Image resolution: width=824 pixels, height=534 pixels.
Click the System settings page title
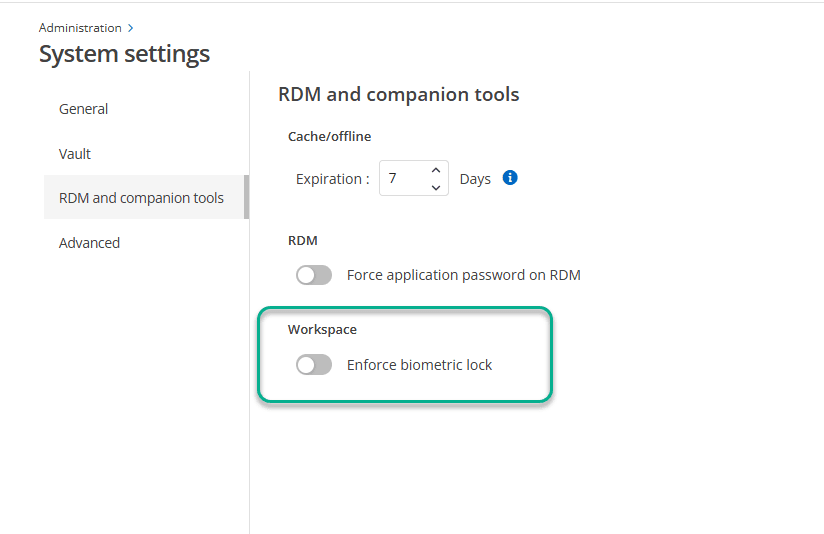coord(124,54)
